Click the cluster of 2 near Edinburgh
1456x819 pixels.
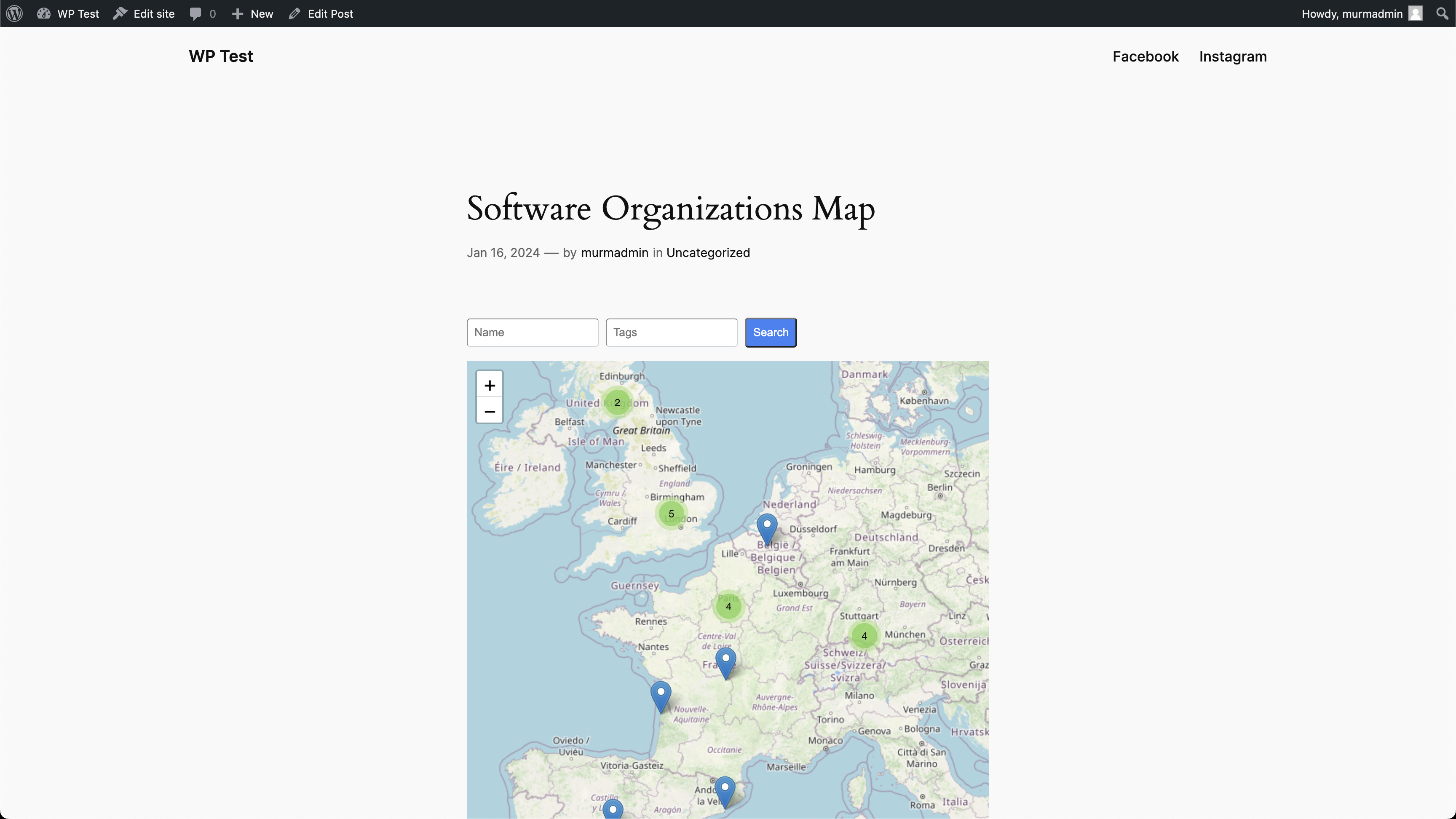coord(617,402)
